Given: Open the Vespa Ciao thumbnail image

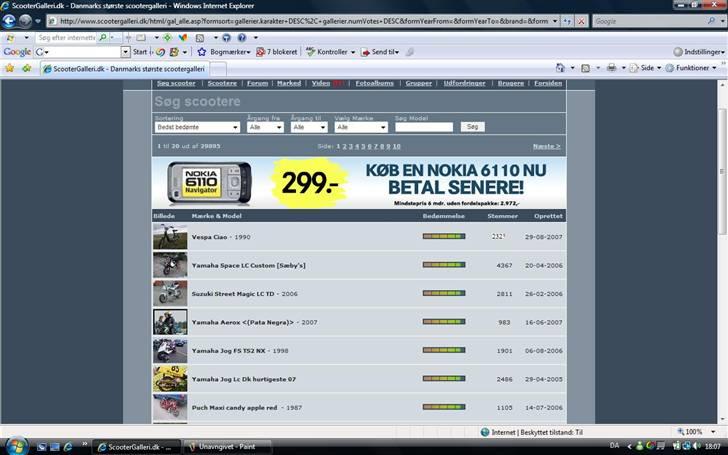Looking at the screenshot, I should 170,237.
